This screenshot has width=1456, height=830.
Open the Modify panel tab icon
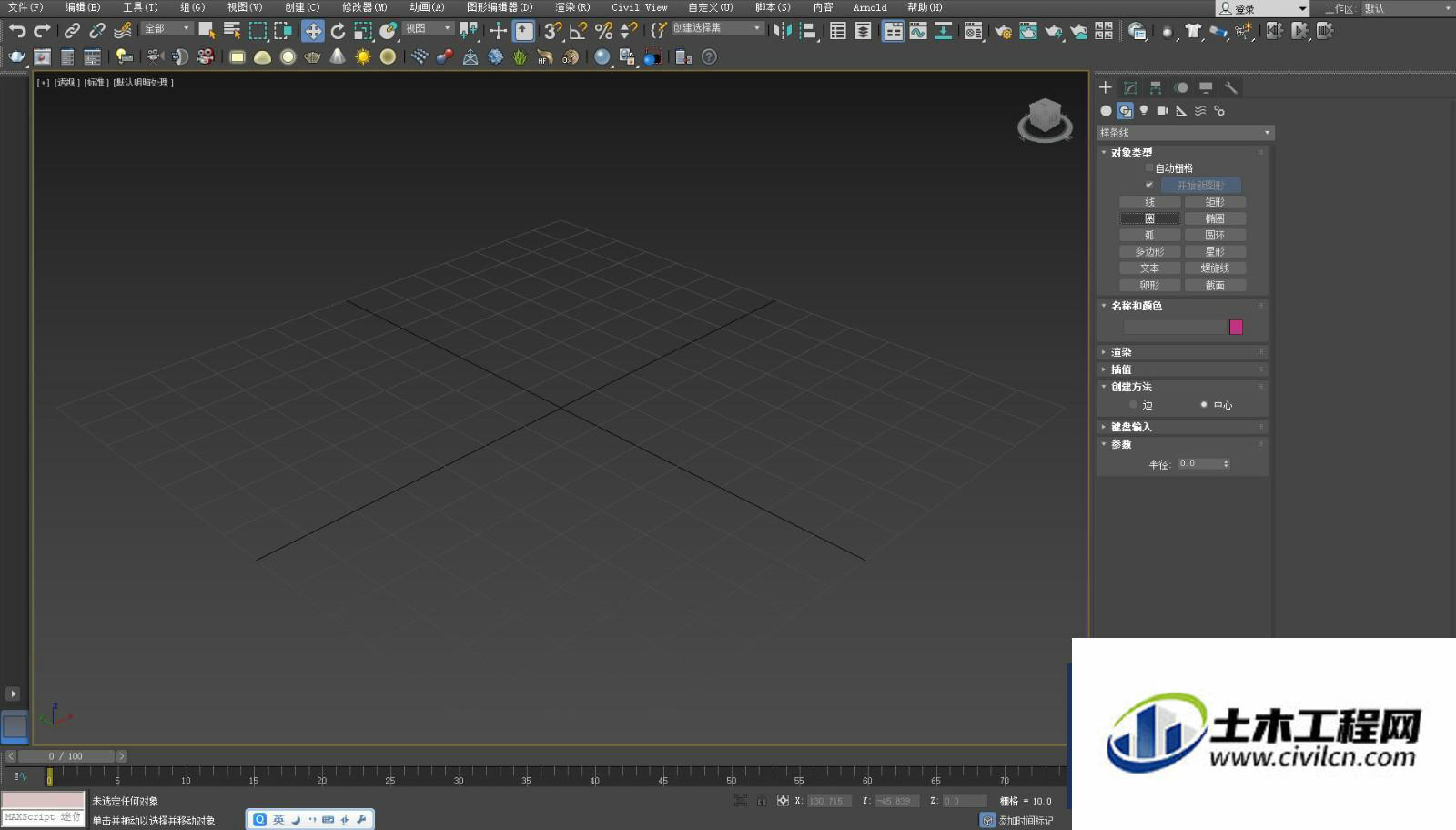point(1130,87)
